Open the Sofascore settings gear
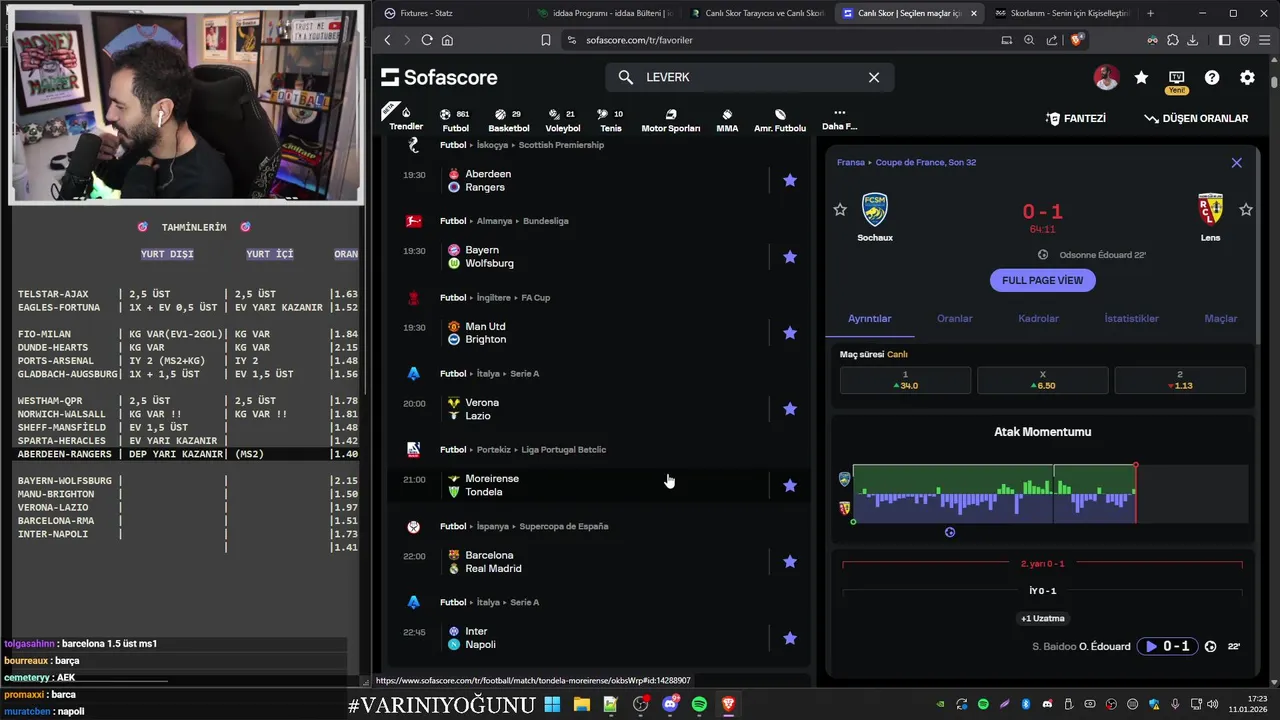This screenshot has width=1280, height=720. coord(1247,77)
